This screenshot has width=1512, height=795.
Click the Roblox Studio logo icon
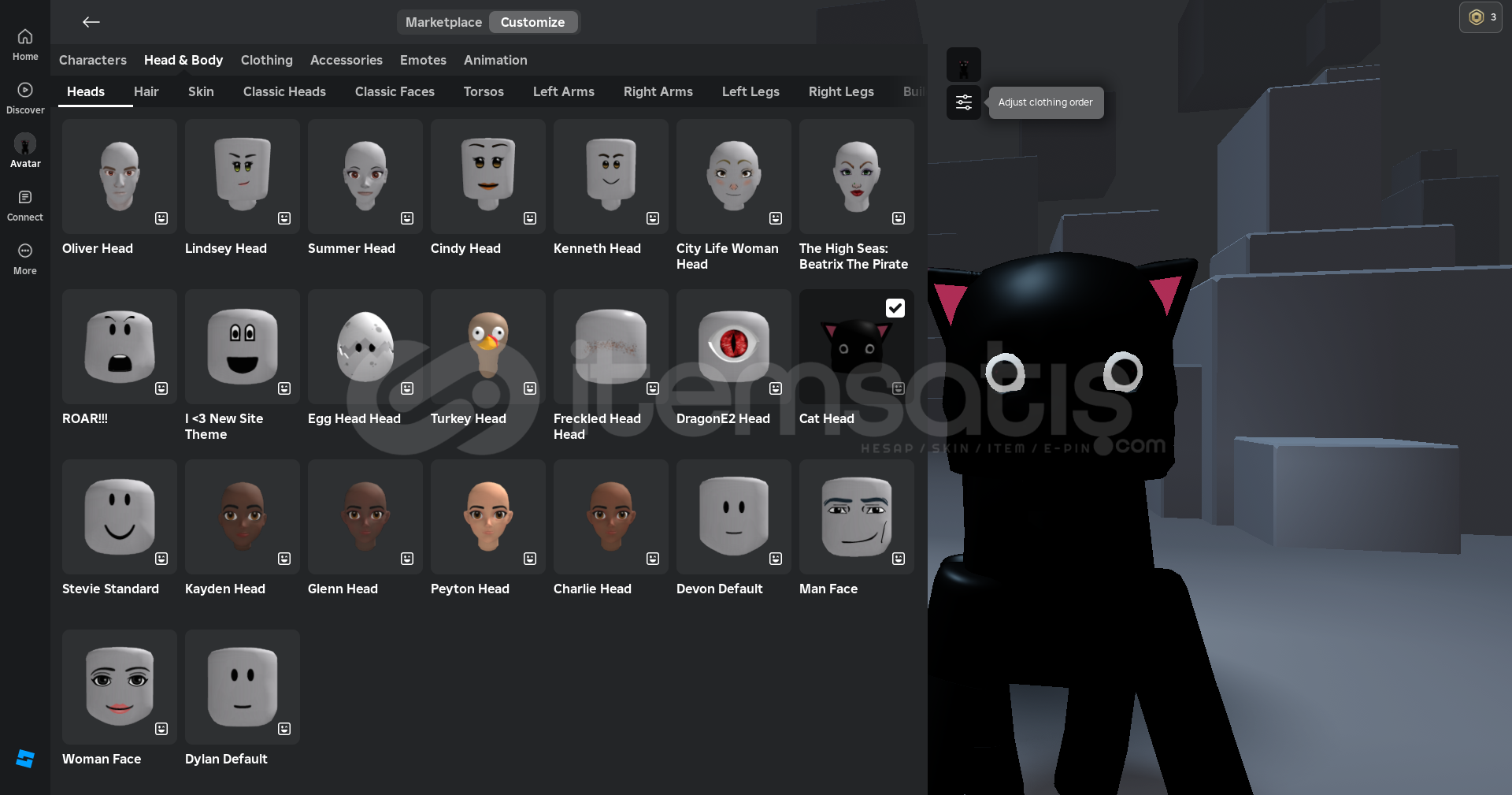pos(25,759)
